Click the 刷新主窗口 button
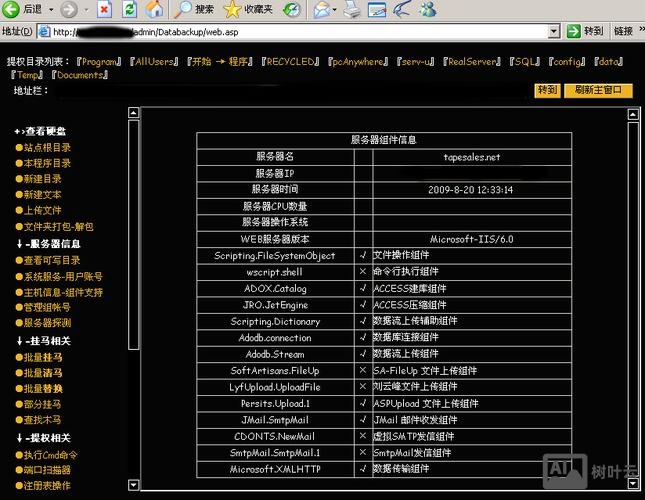This screenshot has width=645, height=500. pyautogui.click(x=598, y=90)
